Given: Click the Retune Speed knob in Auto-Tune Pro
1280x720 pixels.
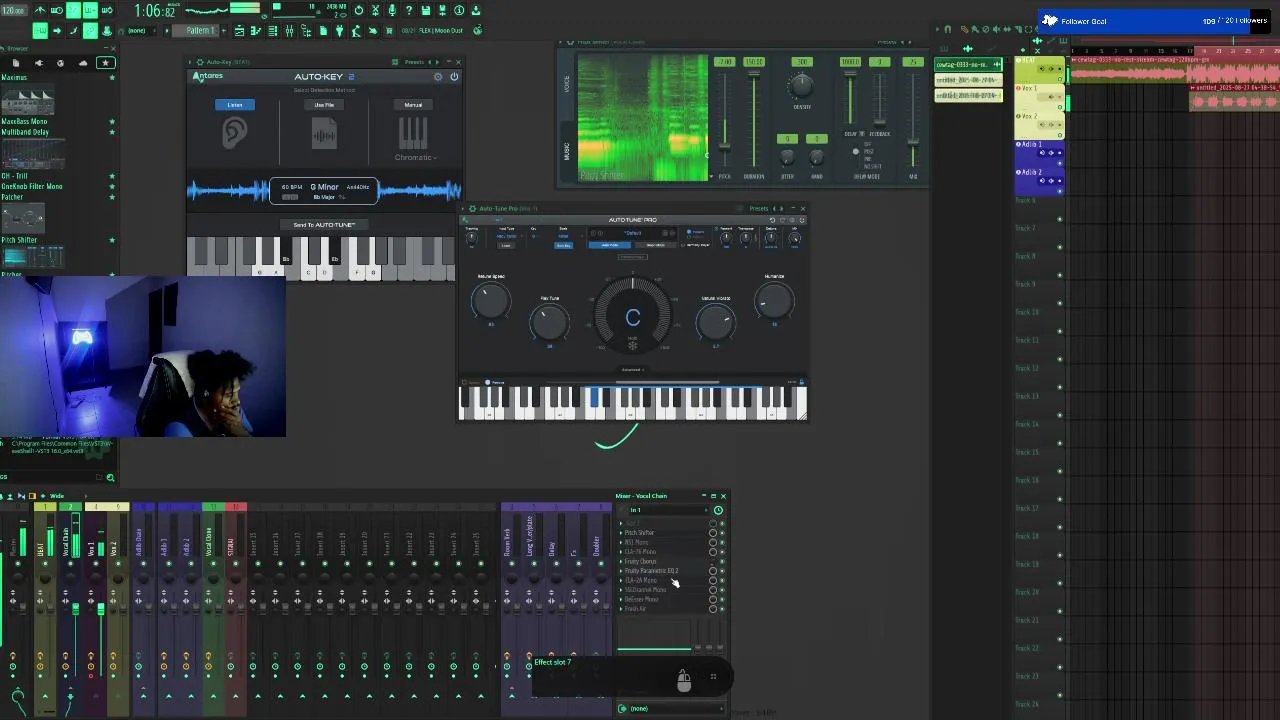Looking at the screenshot, I should coord(491,301).
